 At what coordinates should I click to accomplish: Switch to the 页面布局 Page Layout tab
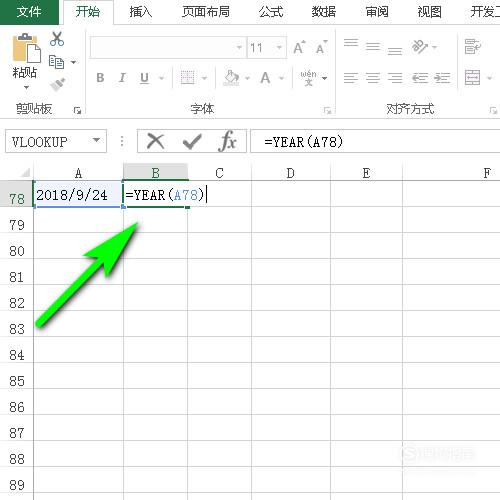point(206,12)
